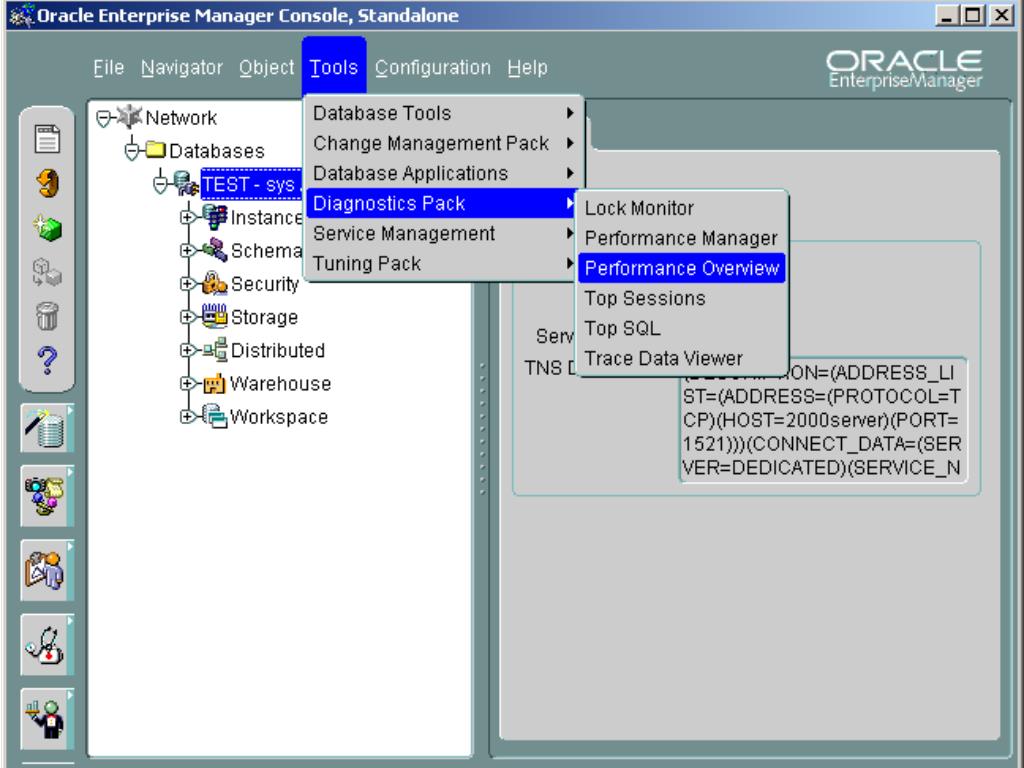Screen dimensions: 1024x768
Task: Expand the Schema tree node
Action: (188, 250)
